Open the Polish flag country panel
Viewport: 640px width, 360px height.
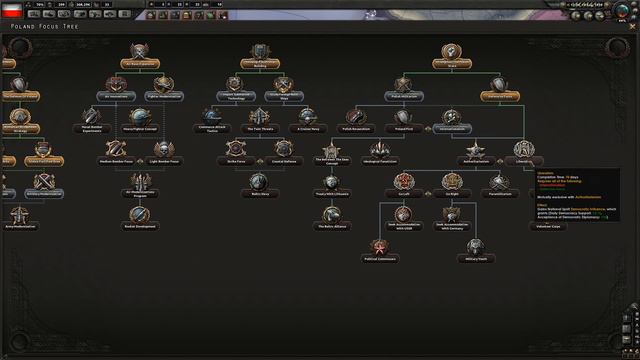click(x=12, y=10)
